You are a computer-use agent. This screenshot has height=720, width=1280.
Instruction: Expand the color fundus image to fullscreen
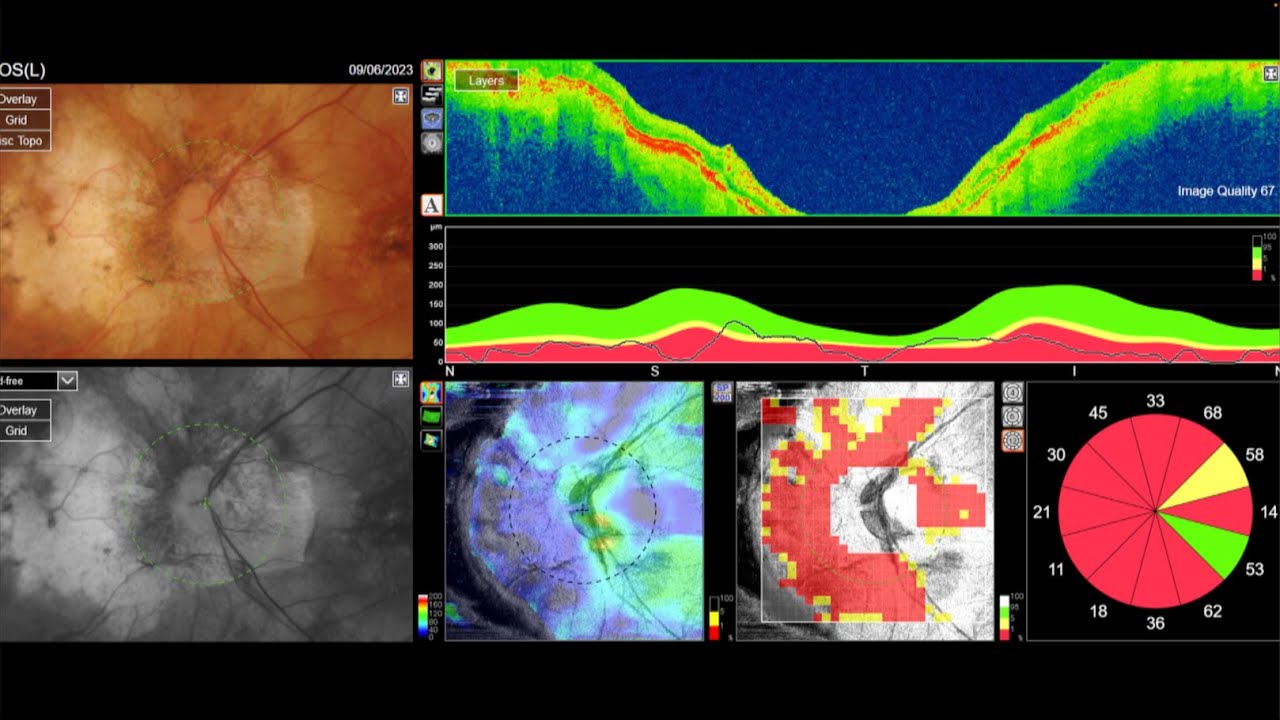[400, 96]
